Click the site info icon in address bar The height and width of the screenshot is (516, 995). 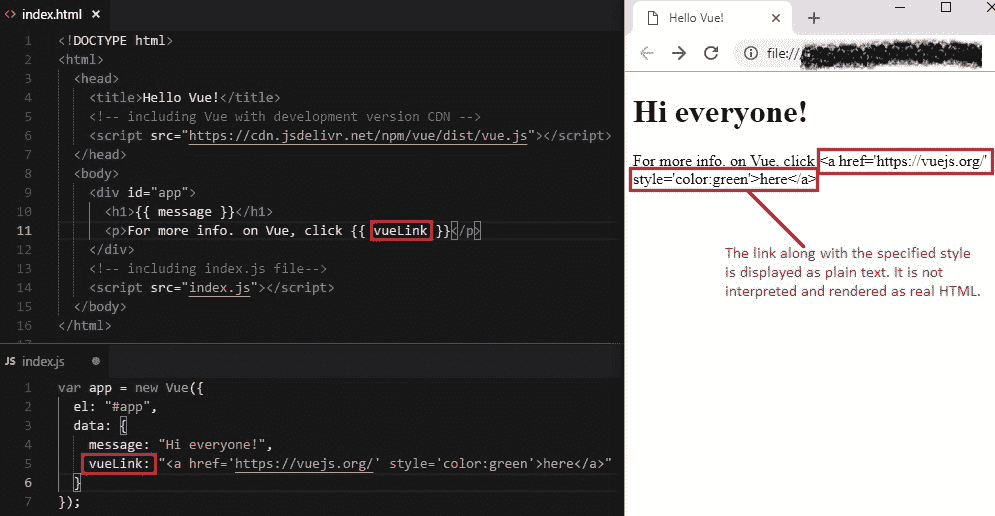click(x=751, y=53)
